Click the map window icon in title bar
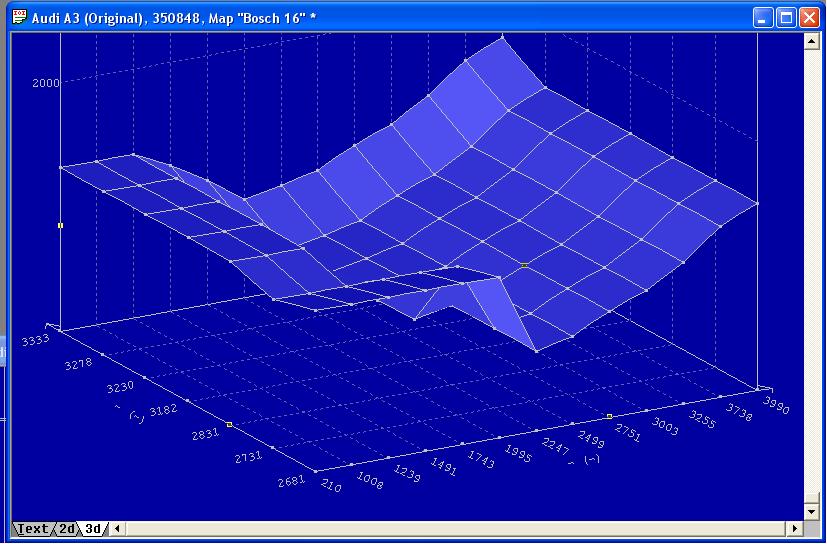The width and height of the screenshot is (827, 544). pos(19,17)
